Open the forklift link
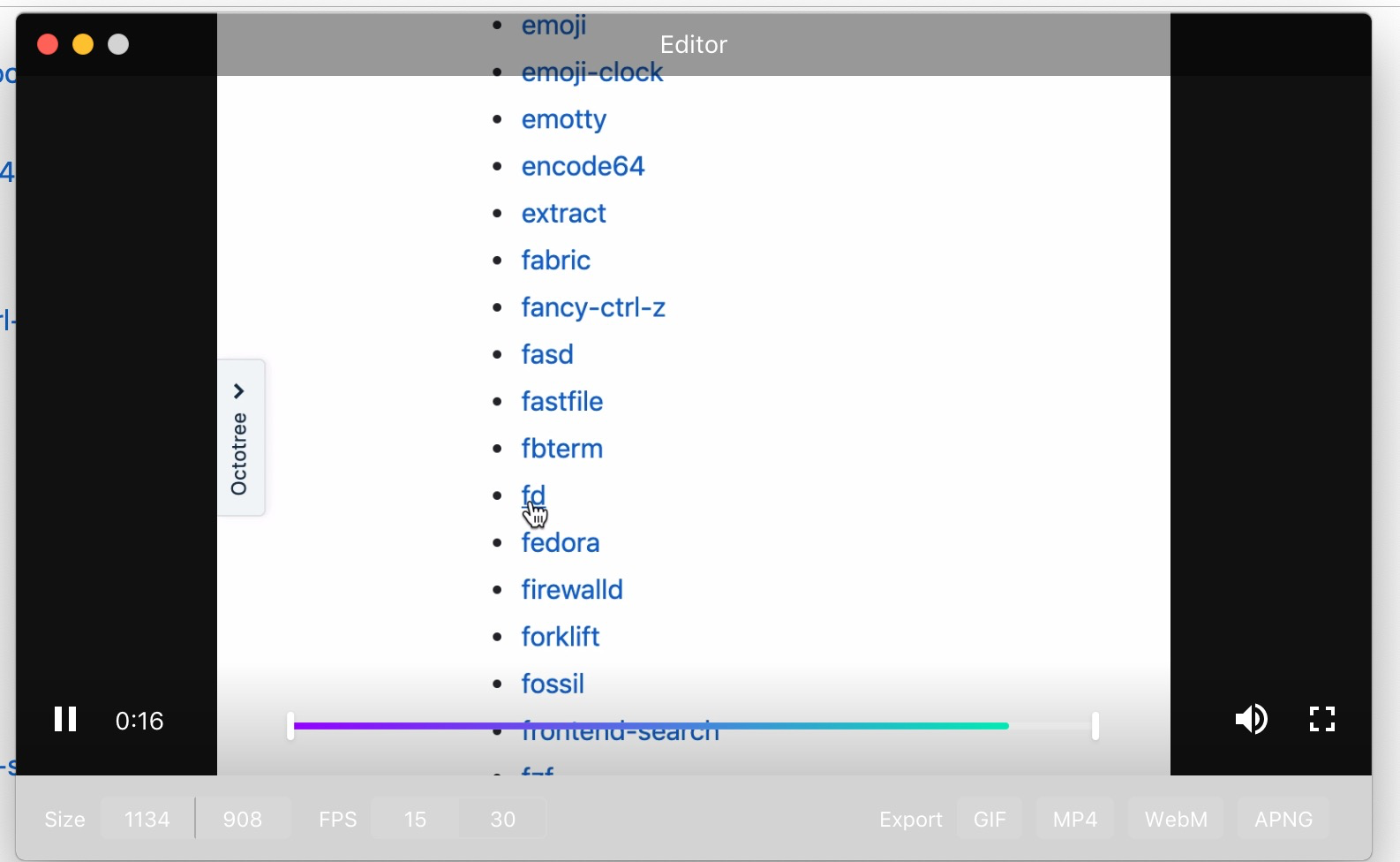 tap(561, 636)
